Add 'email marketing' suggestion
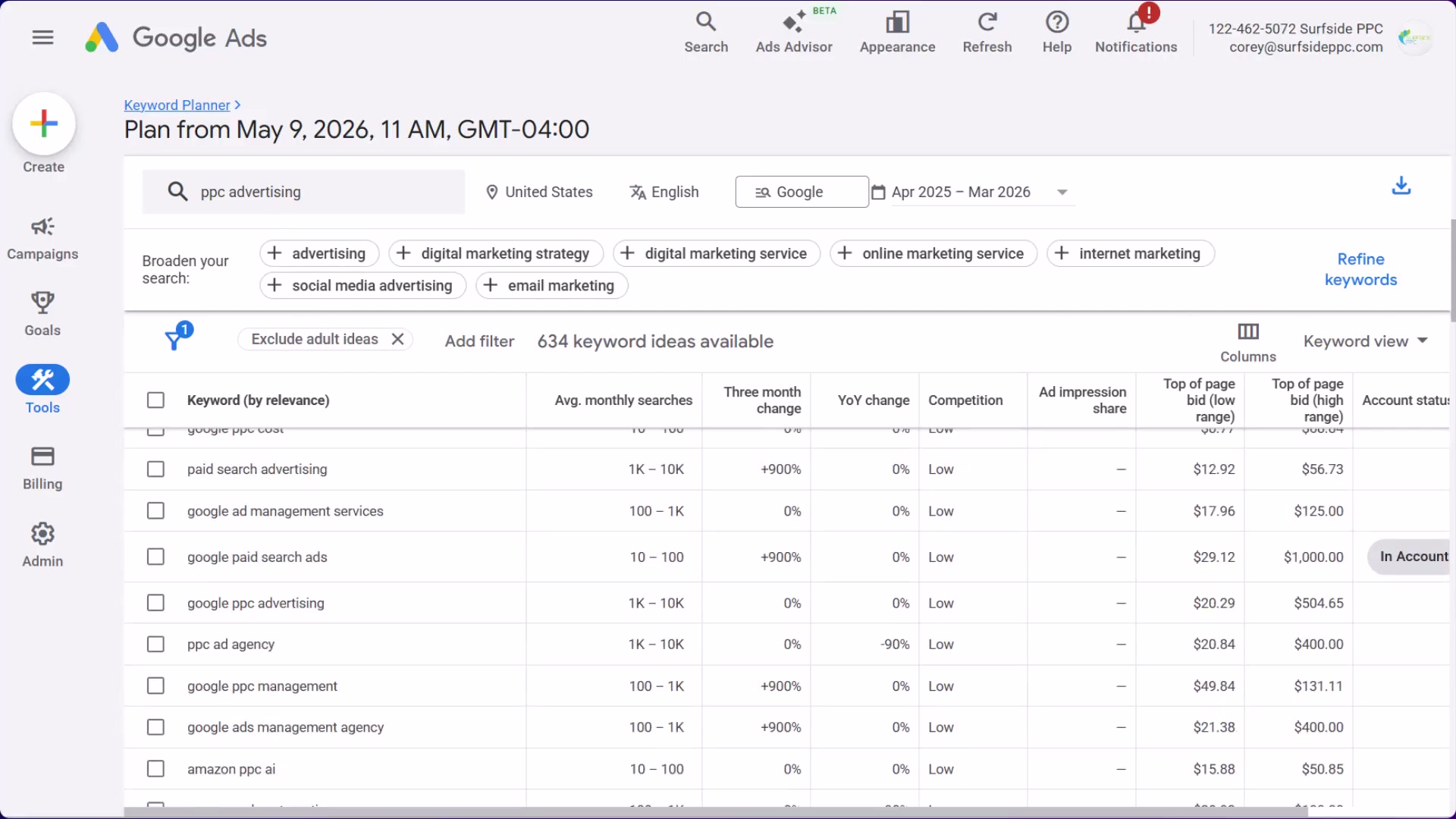This screenshot has width=1456, height=819. [551, 285]
